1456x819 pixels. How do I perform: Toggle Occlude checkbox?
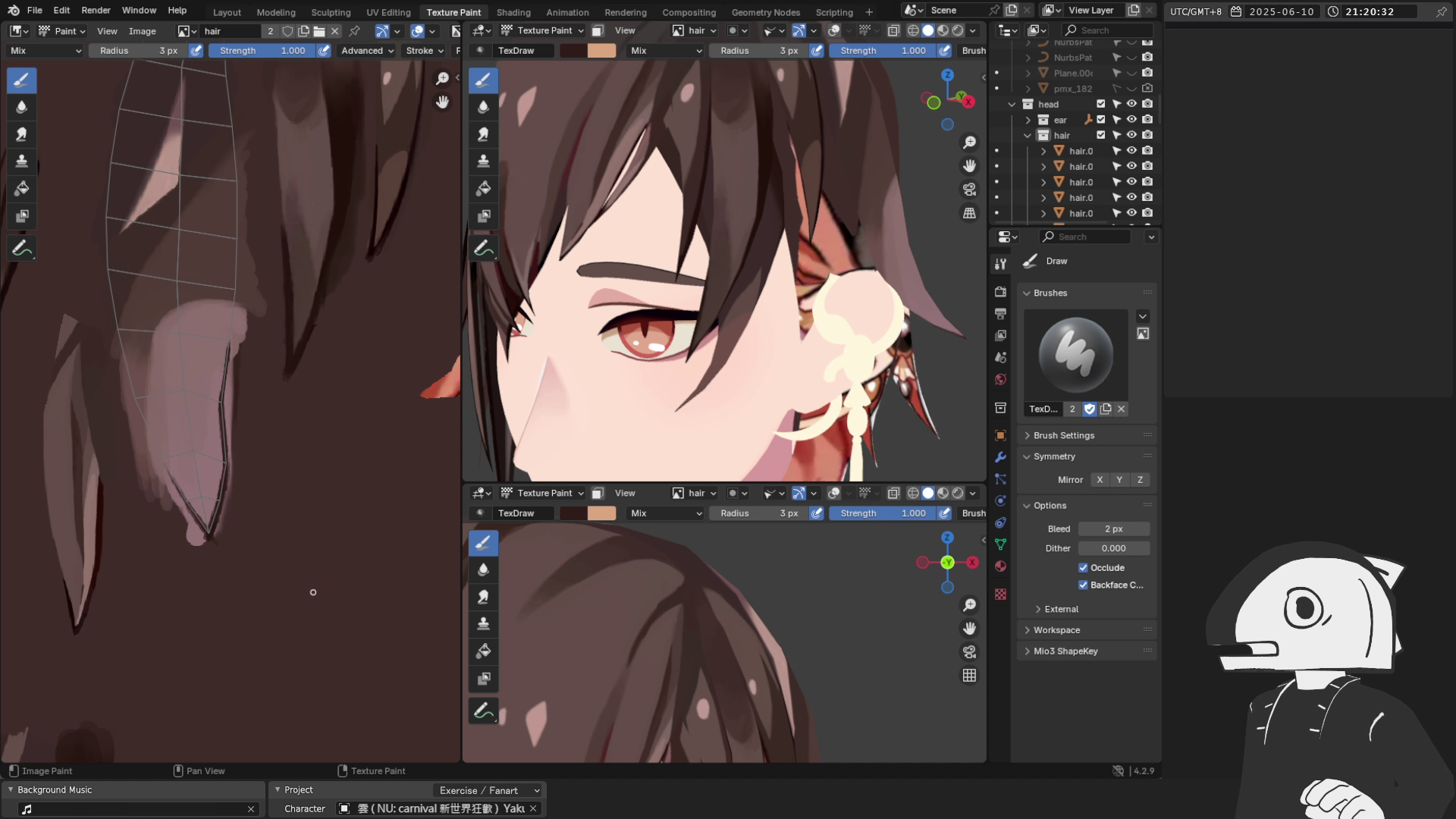1083,568
